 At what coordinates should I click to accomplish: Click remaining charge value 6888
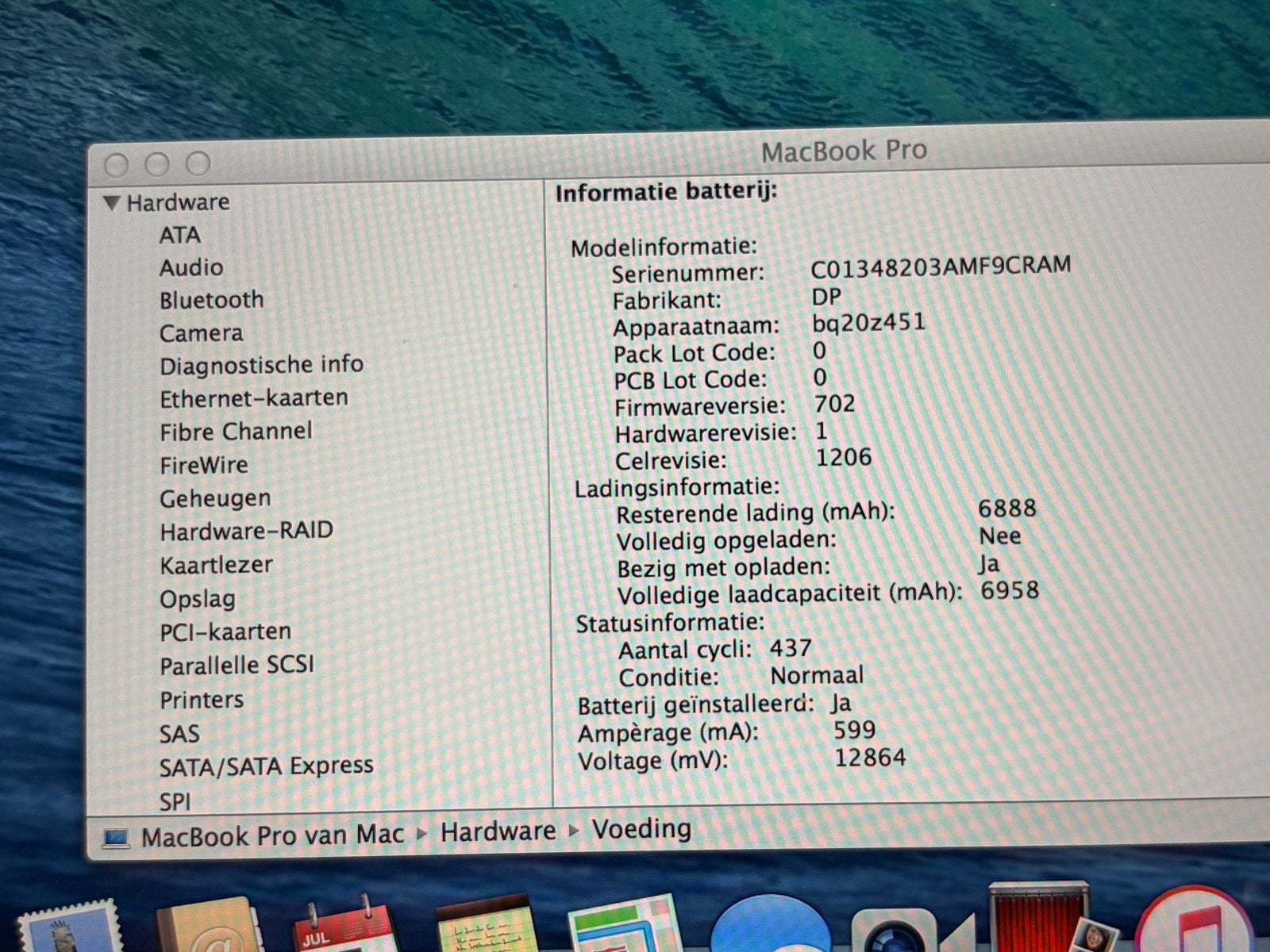point(1007,509)
